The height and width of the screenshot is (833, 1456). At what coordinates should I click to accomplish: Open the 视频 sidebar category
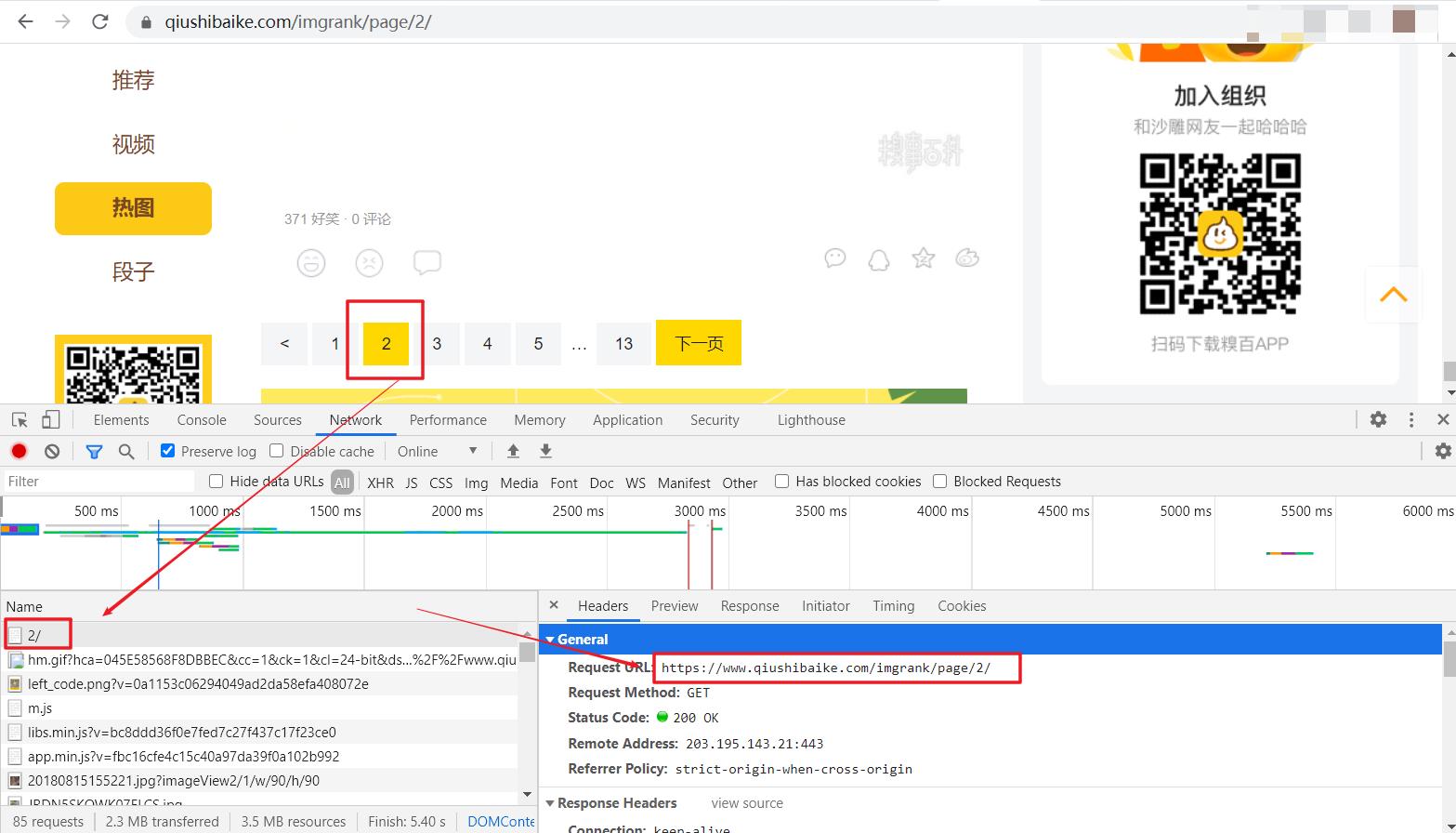click(x=133, y=145)
